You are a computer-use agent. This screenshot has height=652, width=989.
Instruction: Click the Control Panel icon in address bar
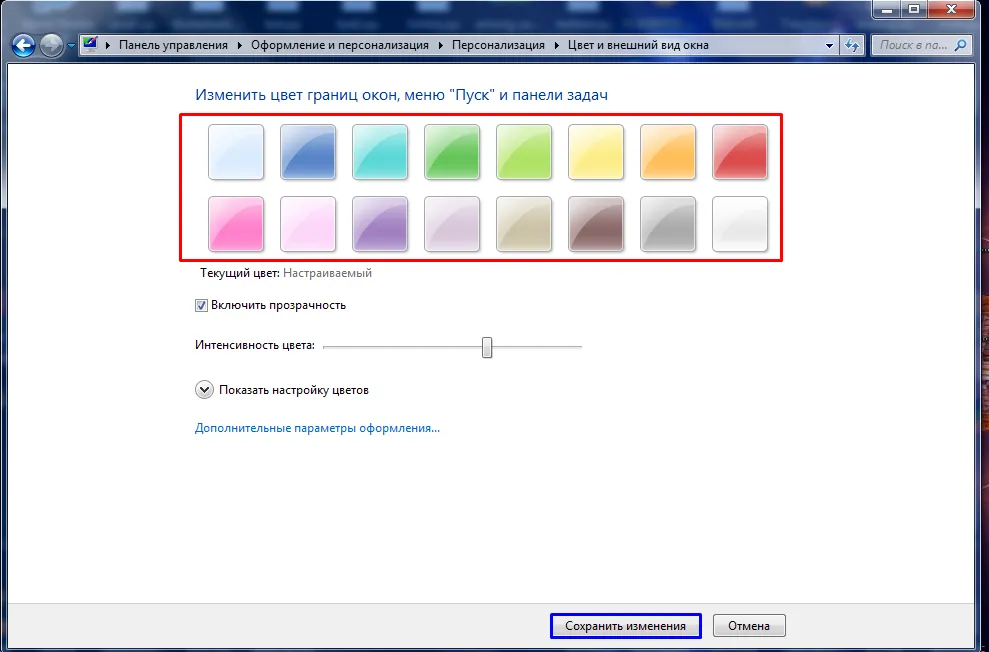click(90, 45)
